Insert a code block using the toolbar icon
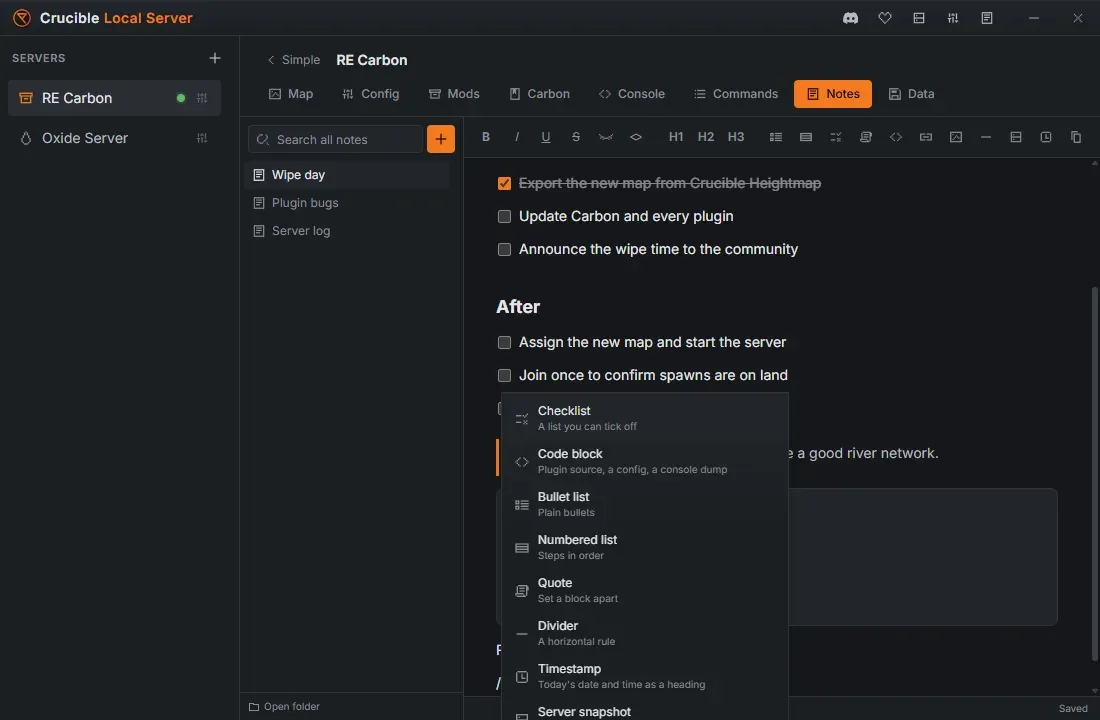 click(x=896, y=137)
